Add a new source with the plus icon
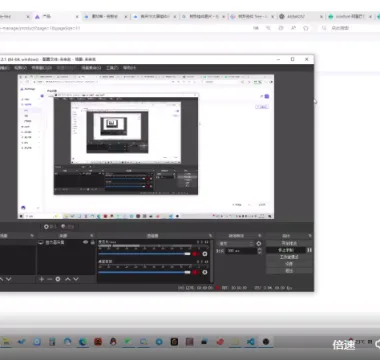This screenshot has width=380, height=360. [x=41, y=279]
